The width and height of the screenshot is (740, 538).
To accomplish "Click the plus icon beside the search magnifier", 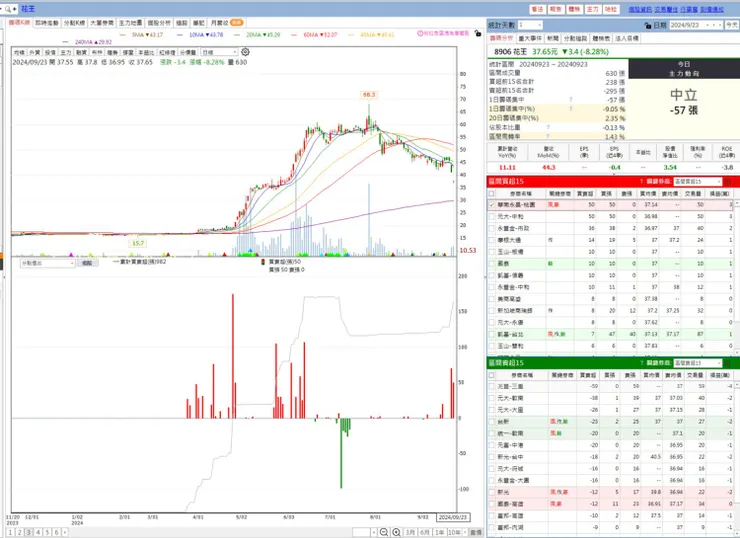I will pos(15,8).
